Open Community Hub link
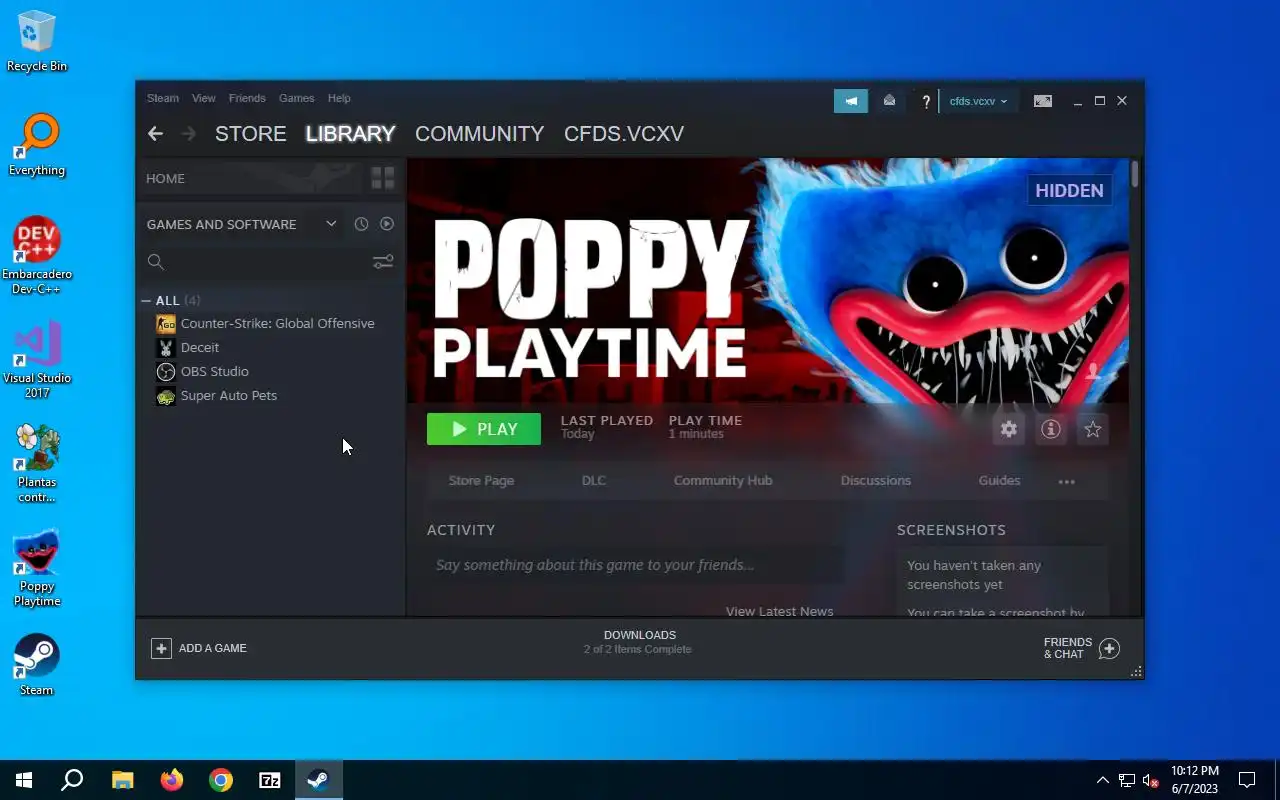Image resolution: width=1280 pixels, height=800 pixels. [x=723, y=480]
